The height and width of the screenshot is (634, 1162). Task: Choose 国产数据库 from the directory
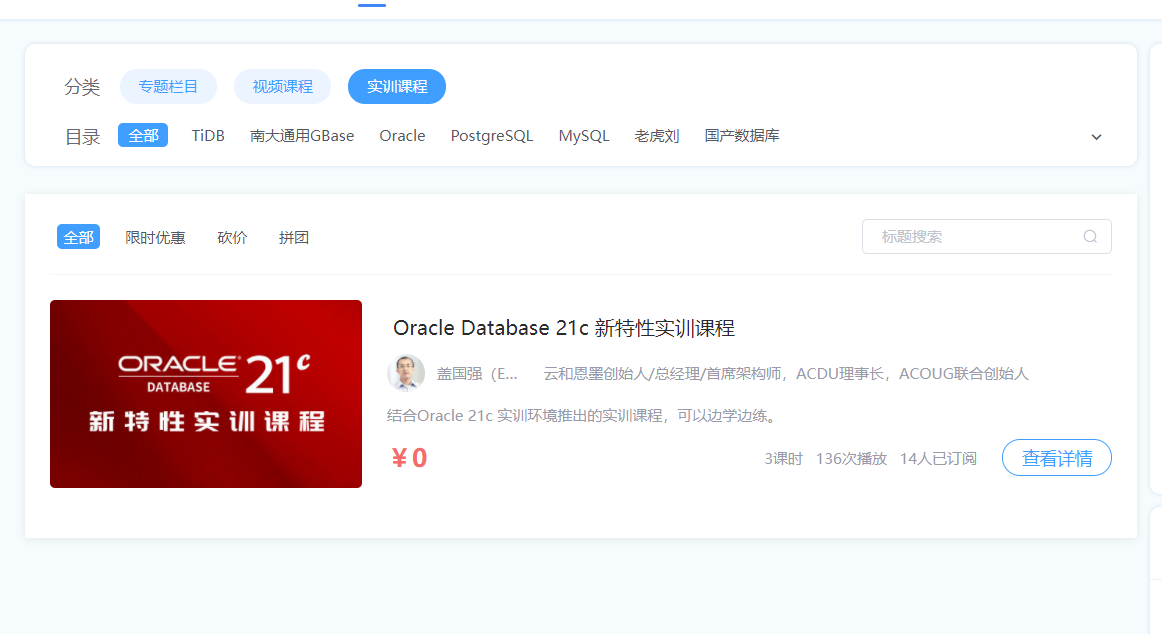tap(742, 135)
